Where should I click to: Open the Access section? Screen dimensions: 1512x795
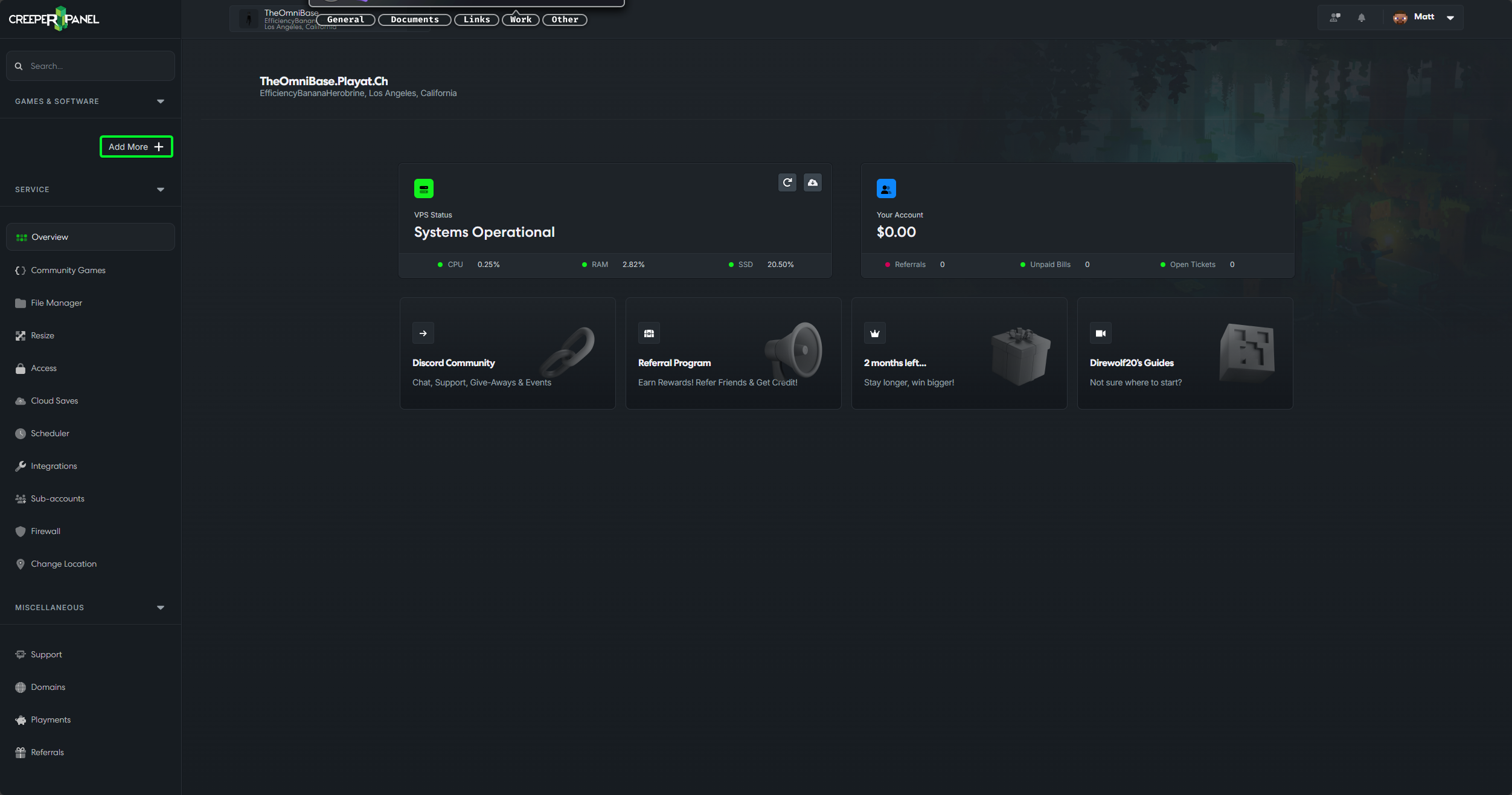pos(43,368)
